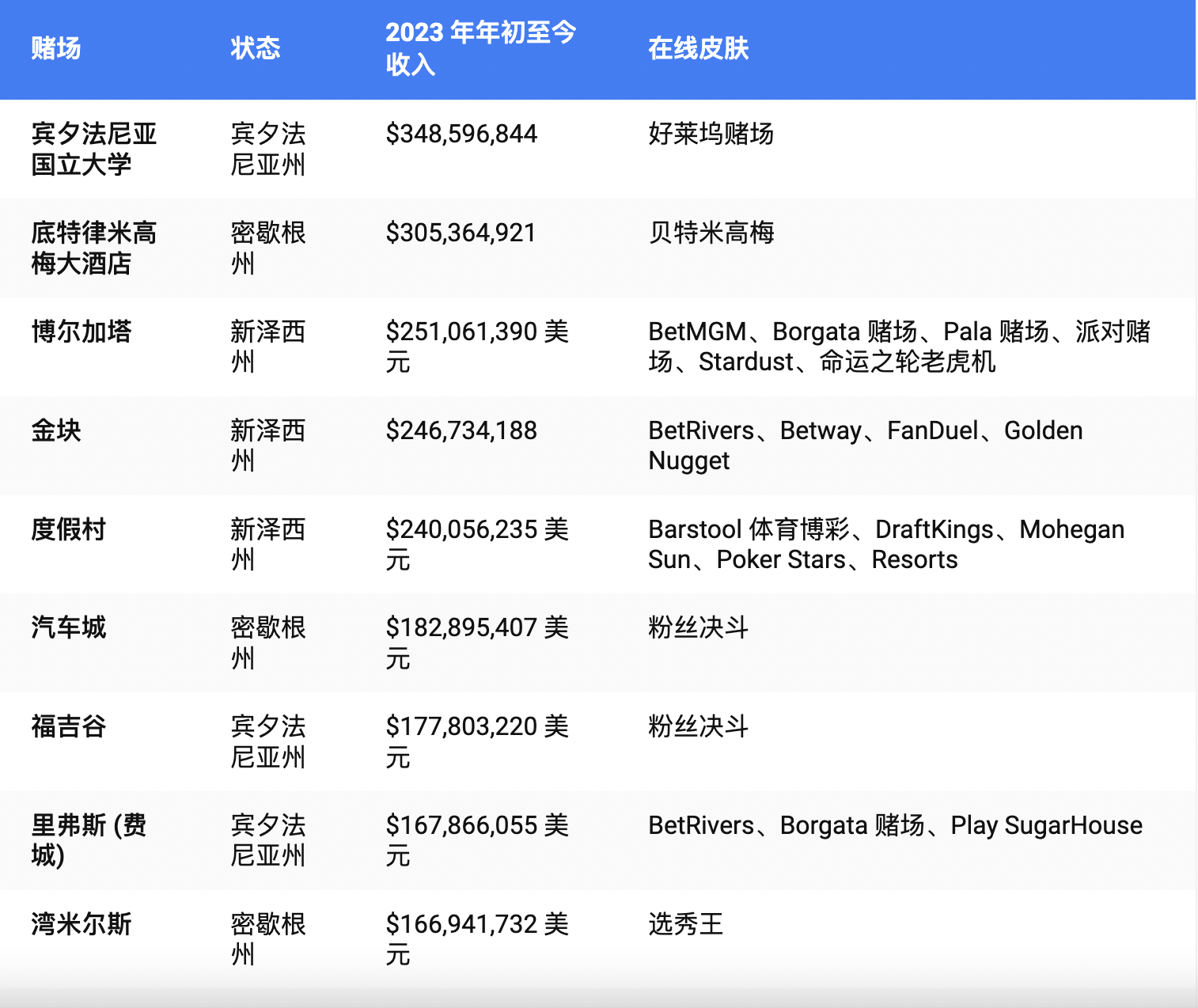Click the BetRivers、Betway、FanDuel skins cell

[x=866, y=445]
